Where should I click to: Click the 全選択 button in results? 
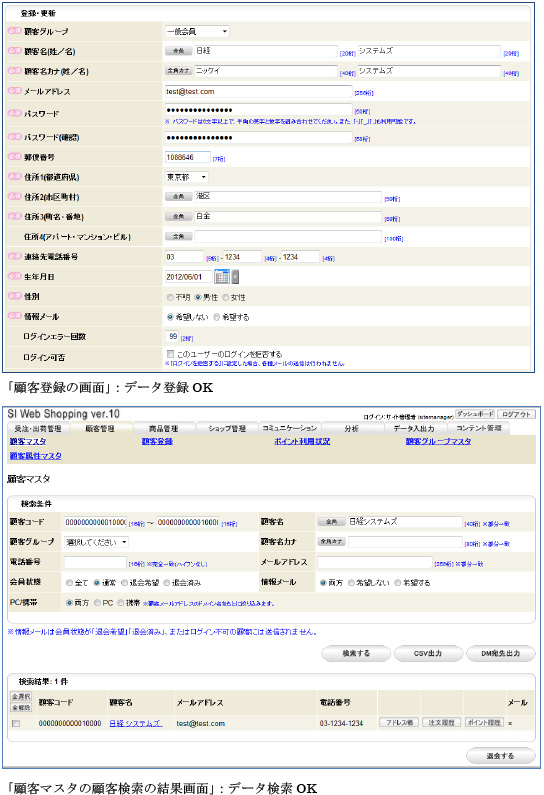point(21,697)
